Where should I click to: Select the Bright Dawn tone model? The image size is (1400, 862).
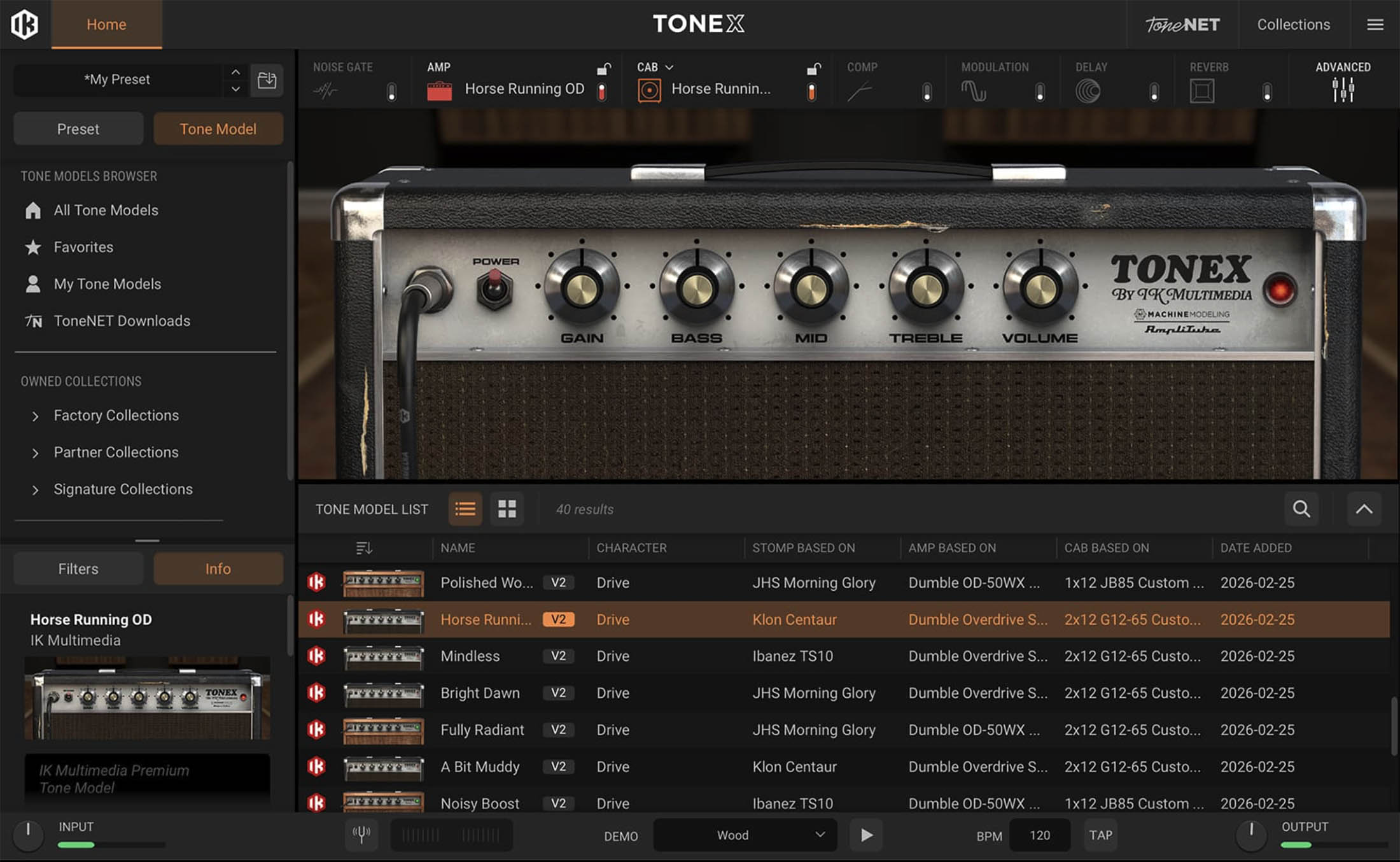tap(480, 693)
